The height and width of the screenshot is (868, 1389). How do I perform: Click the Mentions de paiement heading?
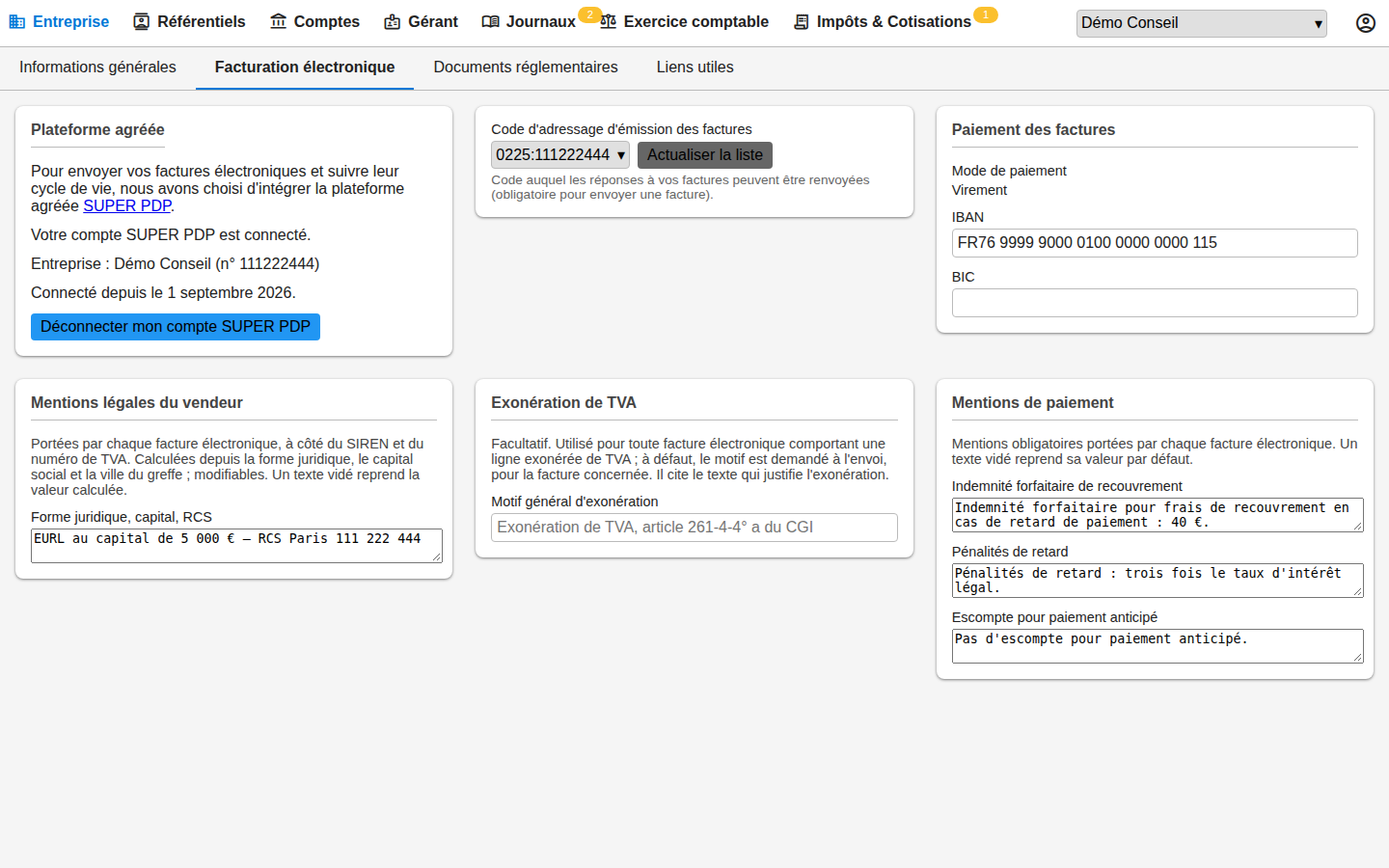pos(1032,402)
